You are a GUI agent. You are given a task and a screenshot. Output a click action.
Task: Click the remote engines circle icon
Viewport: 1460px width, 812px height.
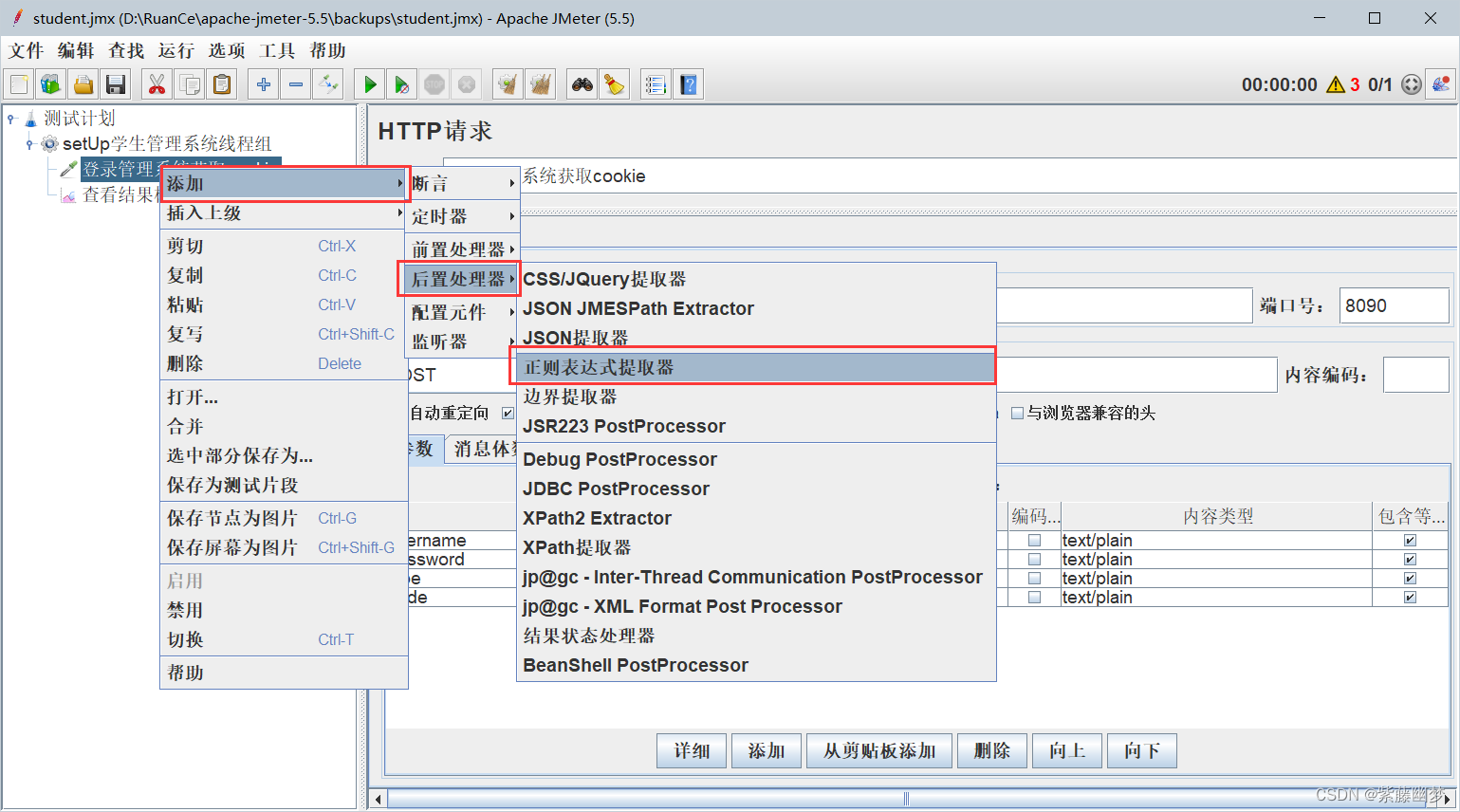pyautogui.click(x=1412, y=84)
